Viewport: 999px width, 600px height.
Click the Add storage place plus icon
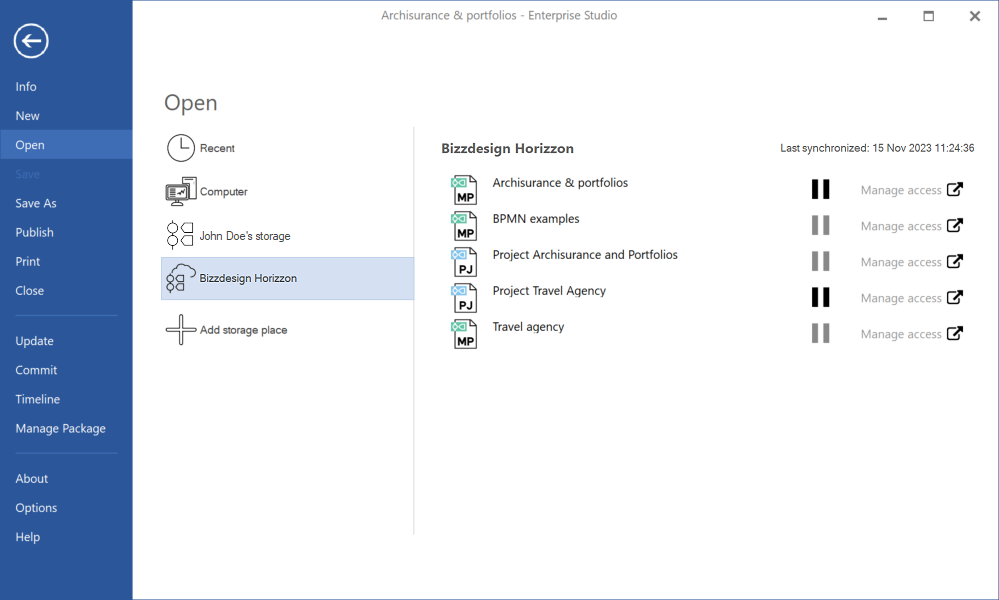[x=180, y=330]
